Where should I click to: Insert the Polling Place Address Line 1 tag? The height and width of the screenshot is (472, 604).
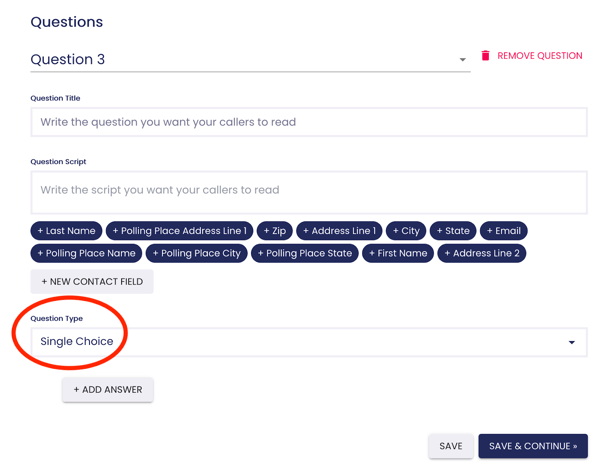[179, 231]
